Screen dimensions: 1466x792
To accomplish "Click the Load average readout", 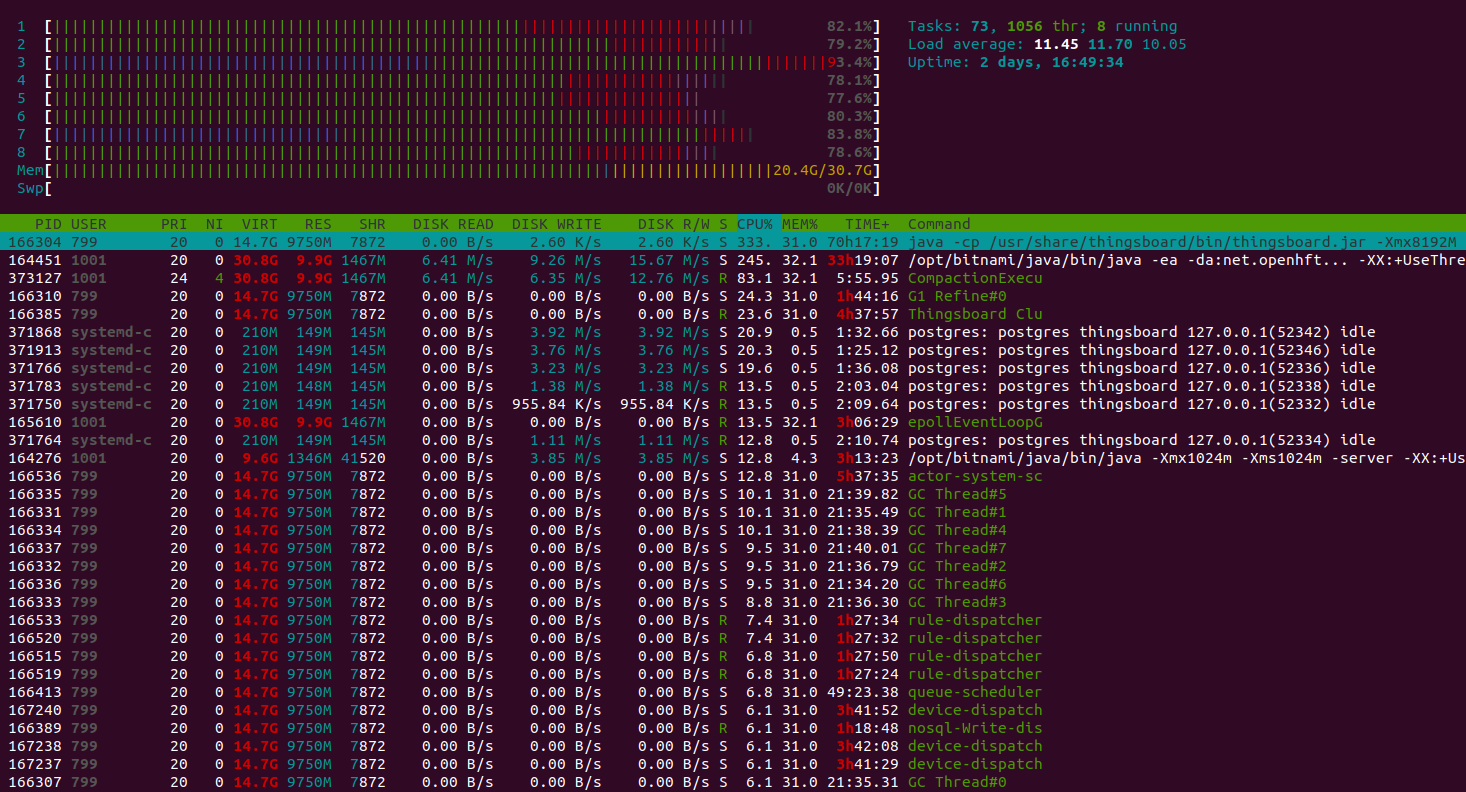I will [x=1046, y=44].
